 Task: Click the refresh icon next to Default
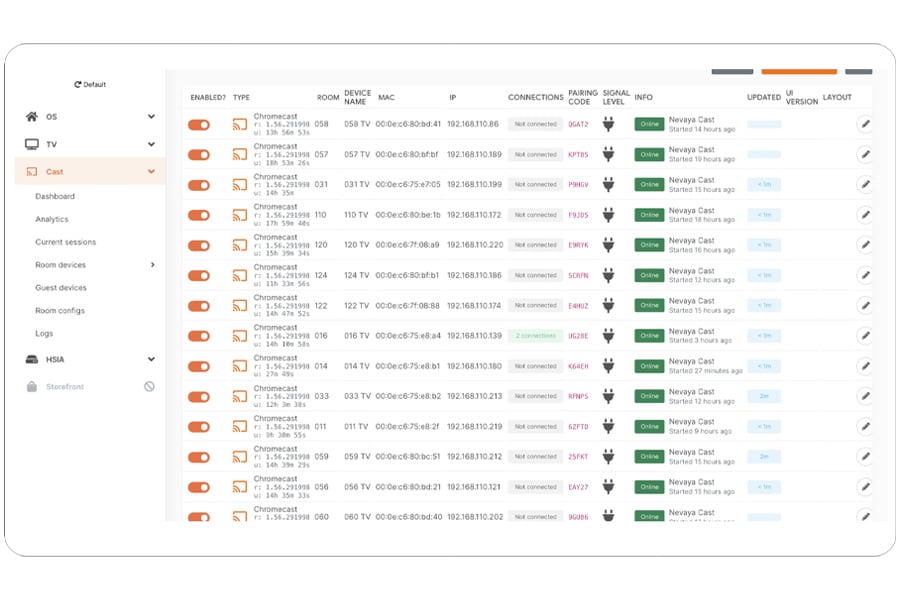(x=77, y=84)
